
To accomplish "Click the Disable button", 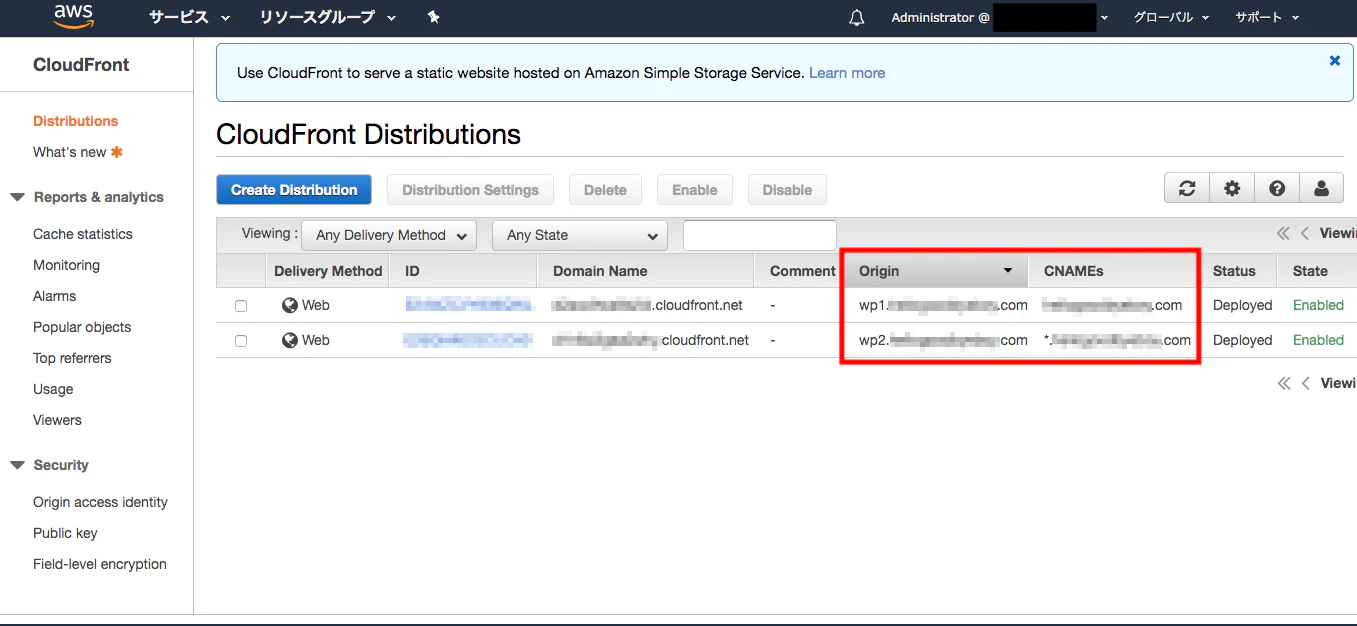I will click(x=787, y=190).
